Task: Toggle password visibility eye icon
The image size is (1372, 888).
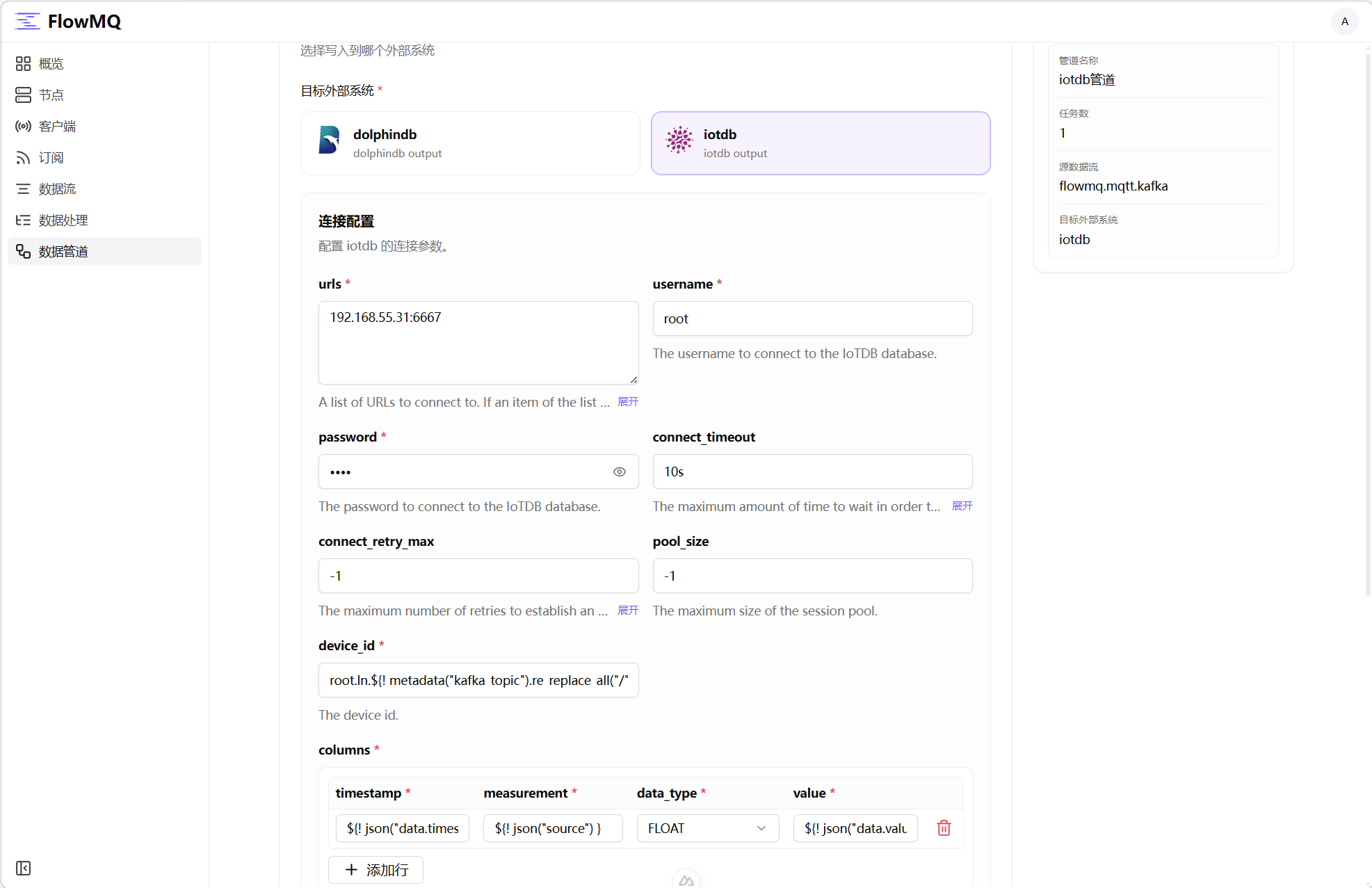Action: pyautogui.click(x=619, y=472)
